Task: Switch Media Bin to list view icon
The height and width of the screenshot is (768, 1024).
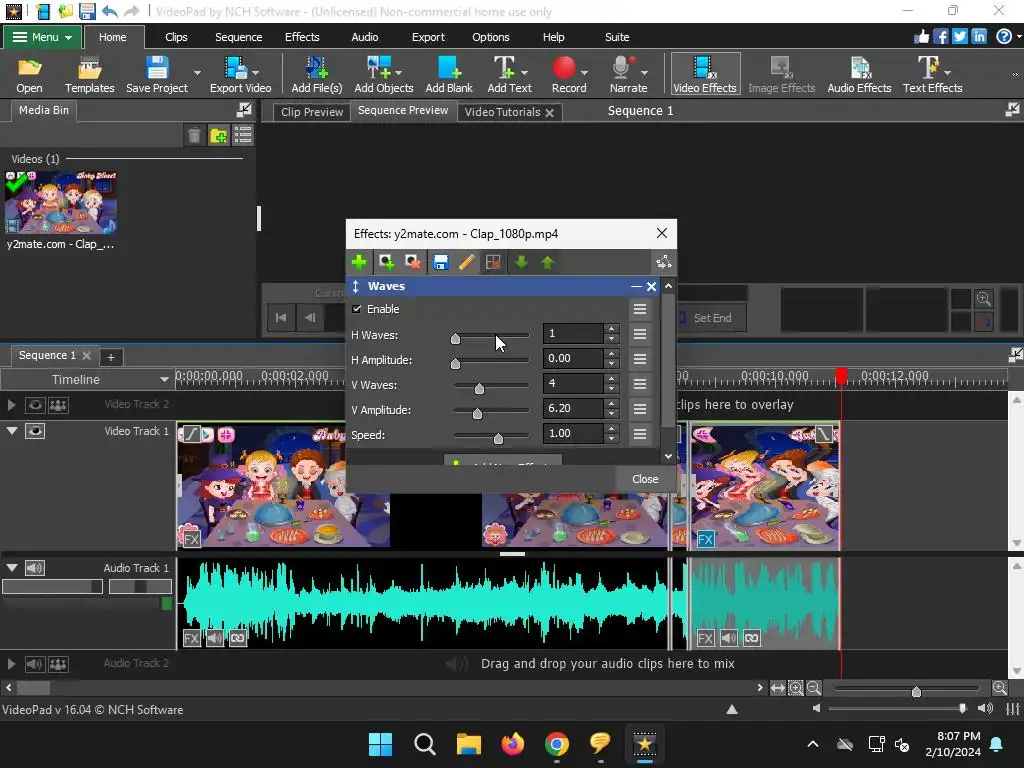Action: (x=243, y=135)
